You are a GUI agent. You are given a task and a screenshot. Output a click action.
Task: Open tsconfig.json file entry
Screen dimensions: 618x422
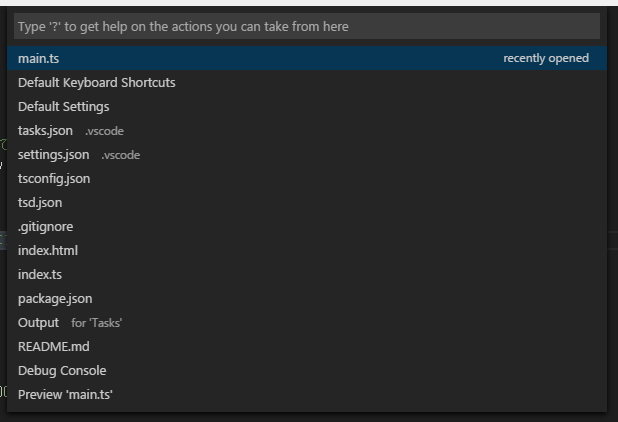coord(307,178)
